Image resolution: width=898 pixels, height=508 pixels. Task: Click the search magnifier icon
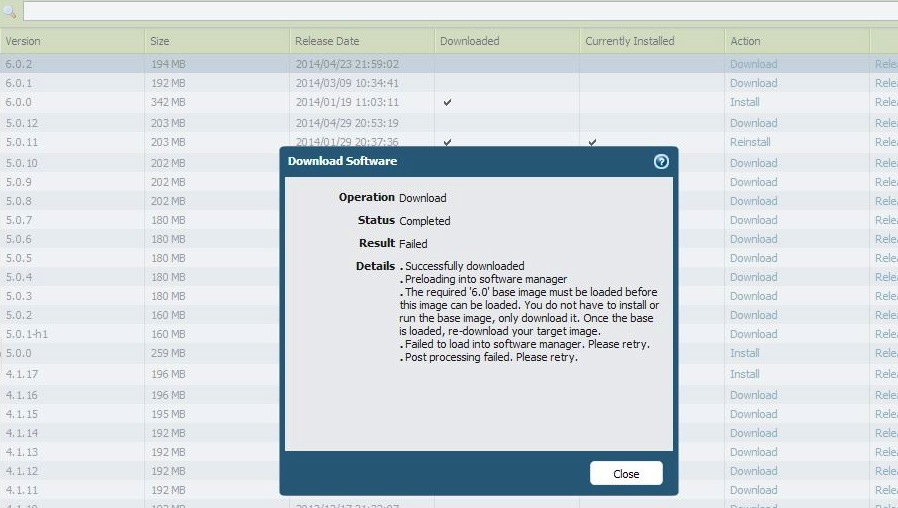(9, 11)
